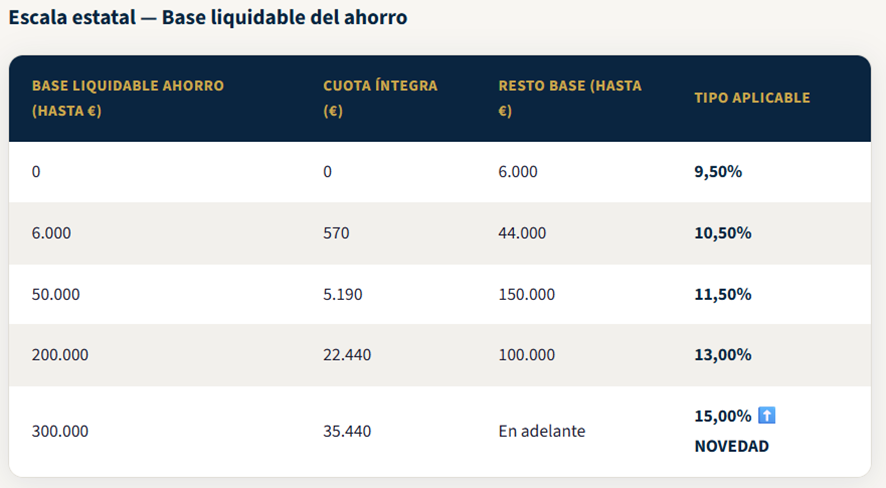This screenshot has width=886, height=488.
Task: Click the 300.000 base liquidable cell
Action: pyautogui.click(x=60, y=431)
